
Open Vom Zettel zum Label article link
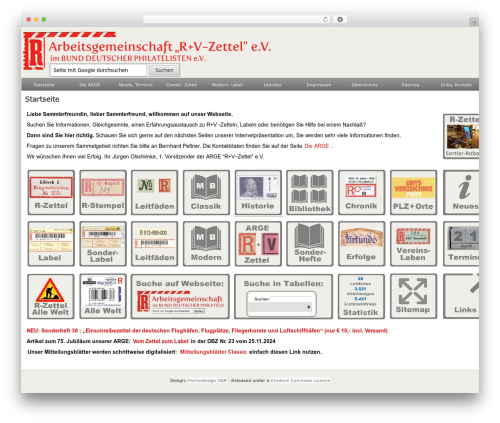coord(160,341)
